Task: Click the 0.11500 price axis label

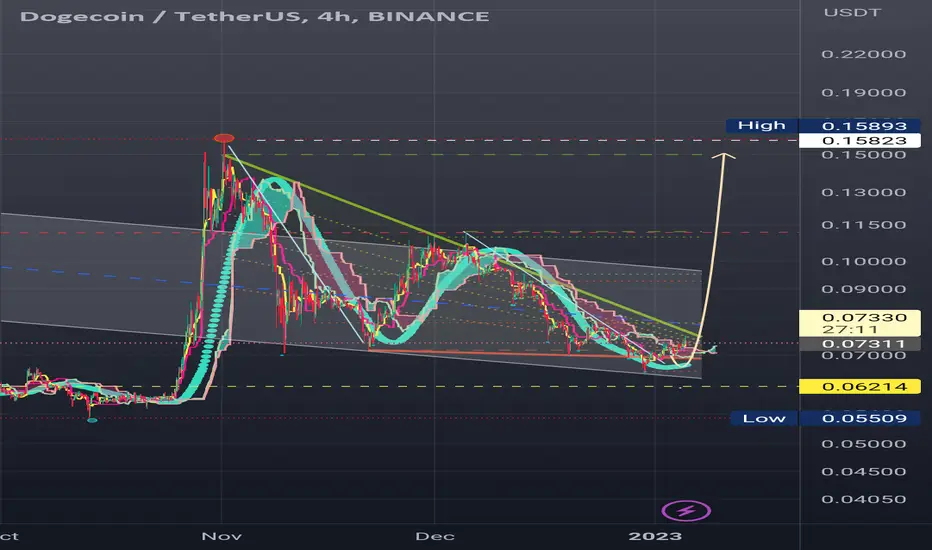Action: 864,225
